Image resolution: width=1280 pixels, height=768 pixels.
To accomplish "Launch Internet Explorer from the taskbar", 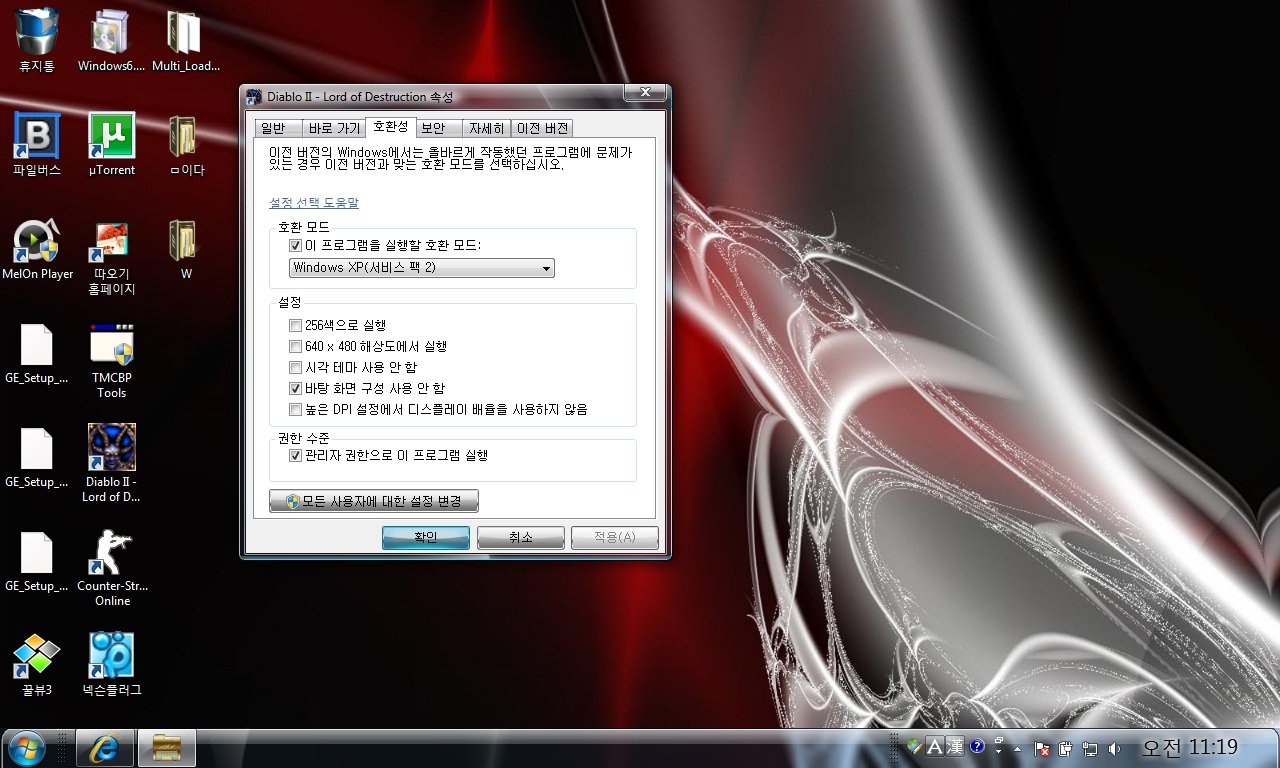I will point(104,748).
